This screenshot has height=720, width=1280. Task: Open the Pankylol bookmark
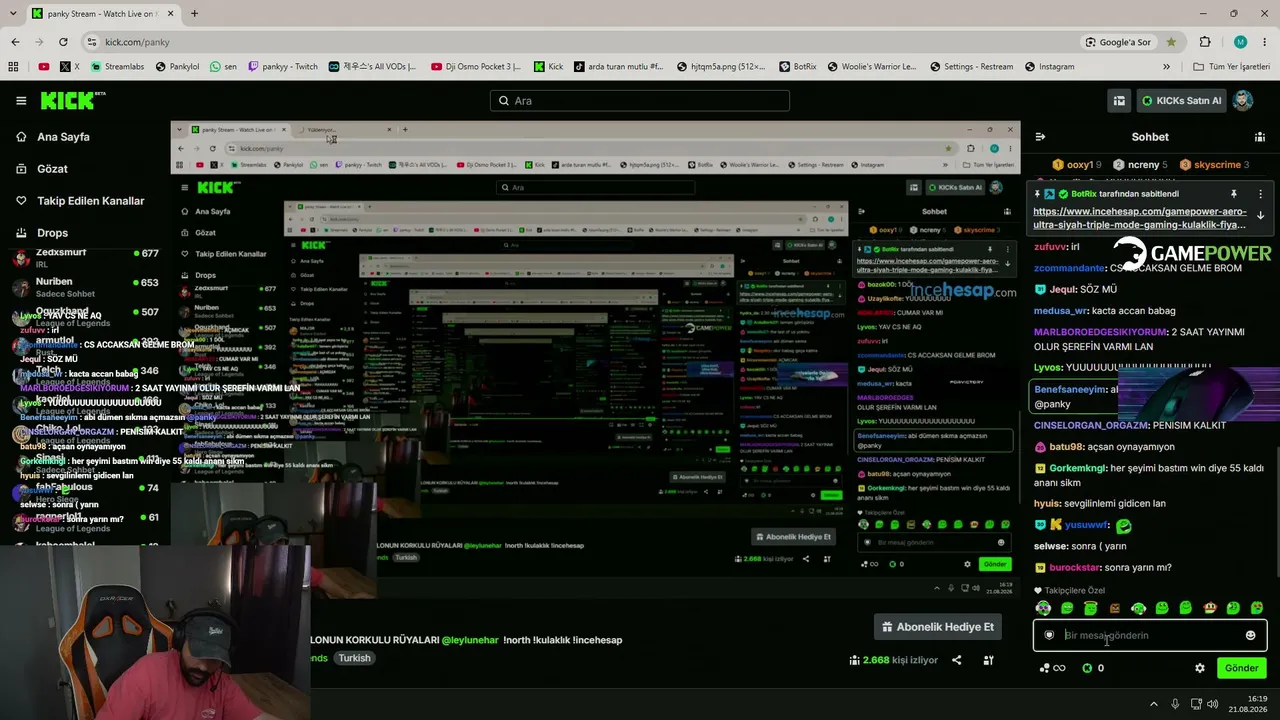point(176,67)
